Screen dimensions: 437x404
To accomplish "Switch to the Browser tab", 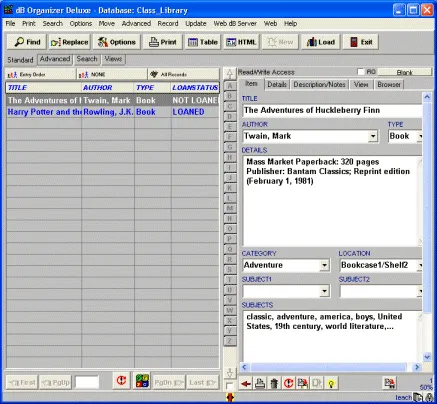I will (389, 85).
